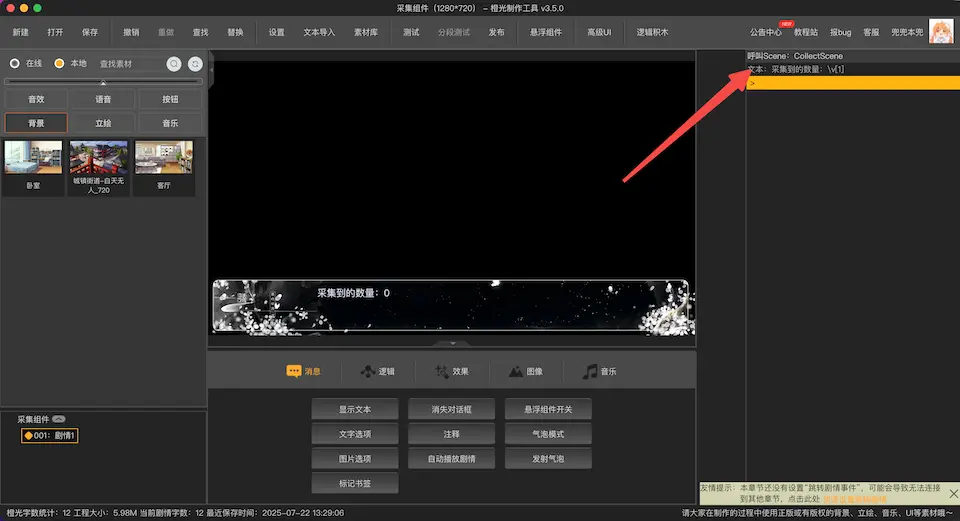Open the 音乐 music note tab
Image resolution: width=960 pixels, height=521 pixels.
tap(600, 371)
